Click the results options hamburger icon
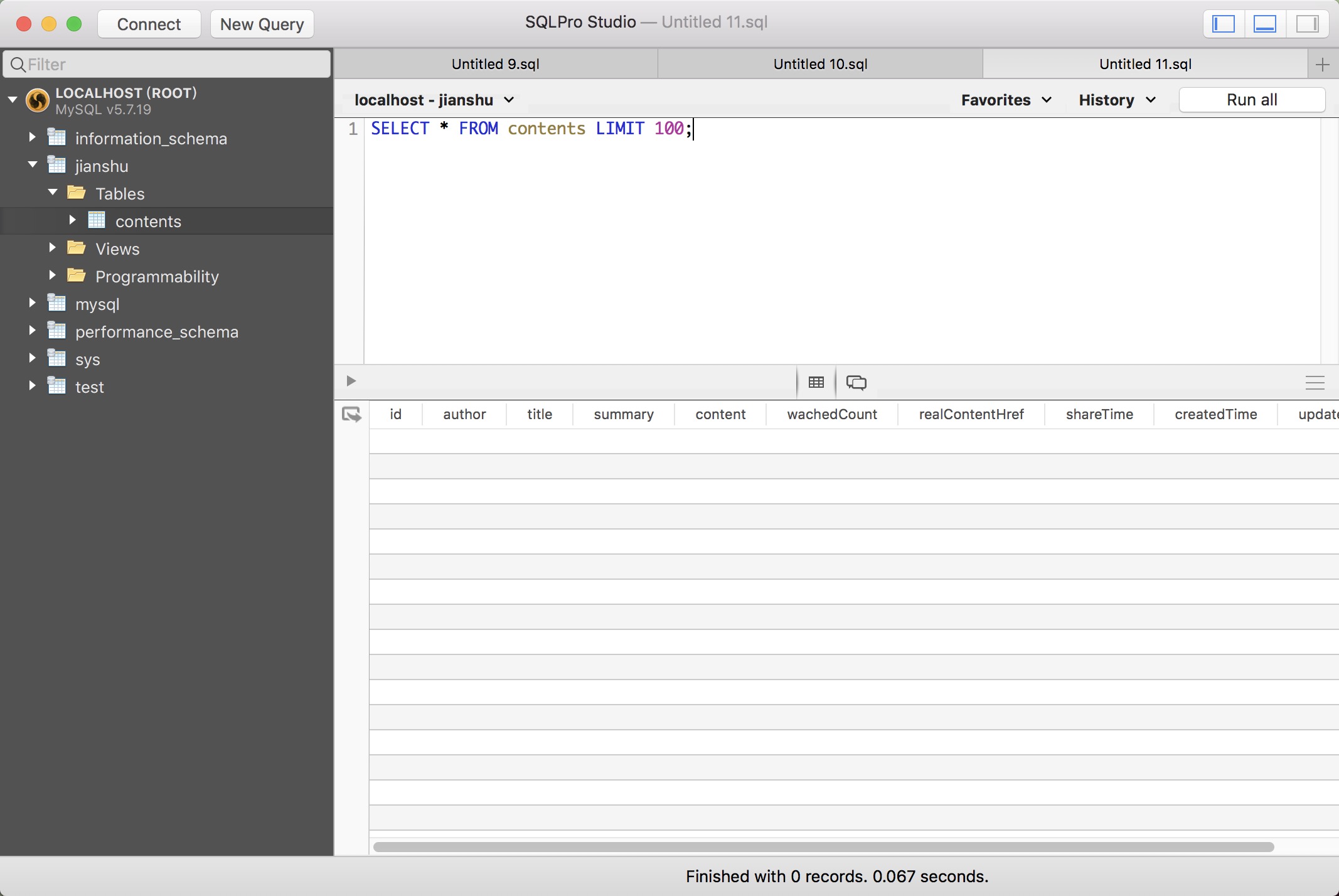Screen dimensions: 1339x896 [x=1315, y=383]
